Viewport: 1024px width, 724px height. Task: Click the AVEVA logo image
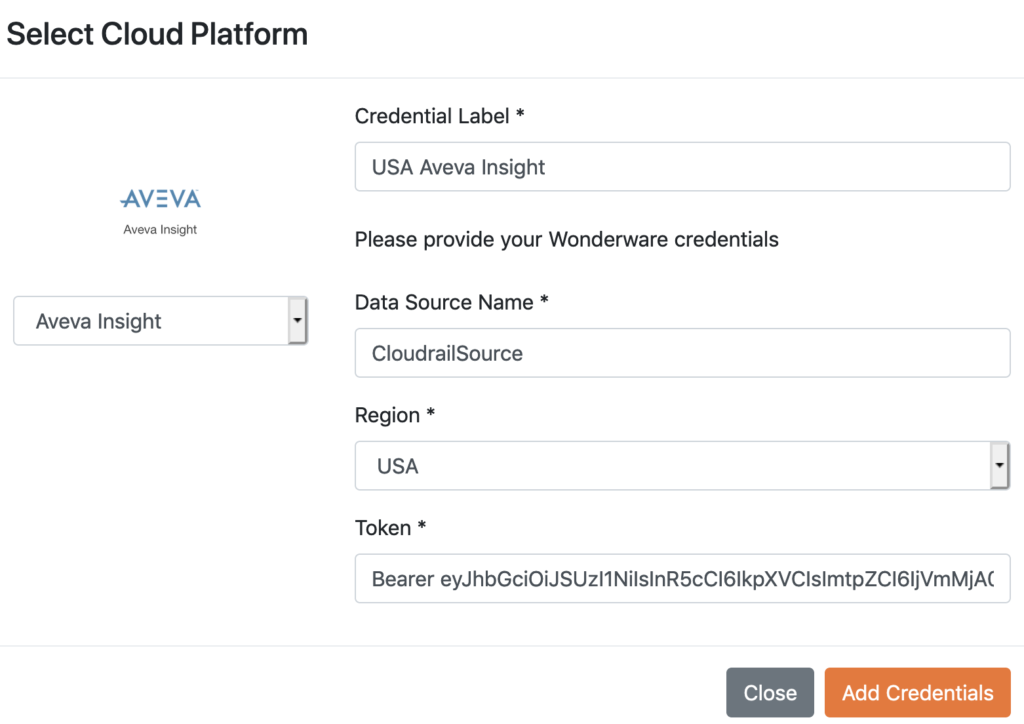(160, 198)
